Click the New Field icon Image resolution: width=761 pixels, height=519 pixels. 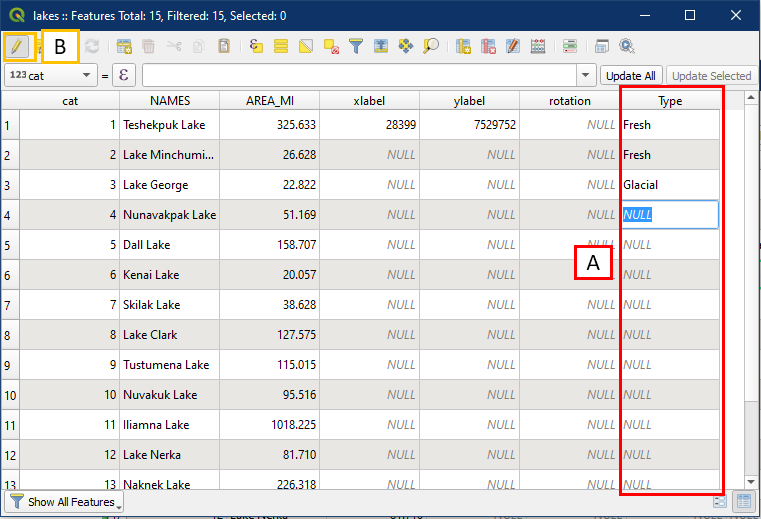[x=463, y=46]
